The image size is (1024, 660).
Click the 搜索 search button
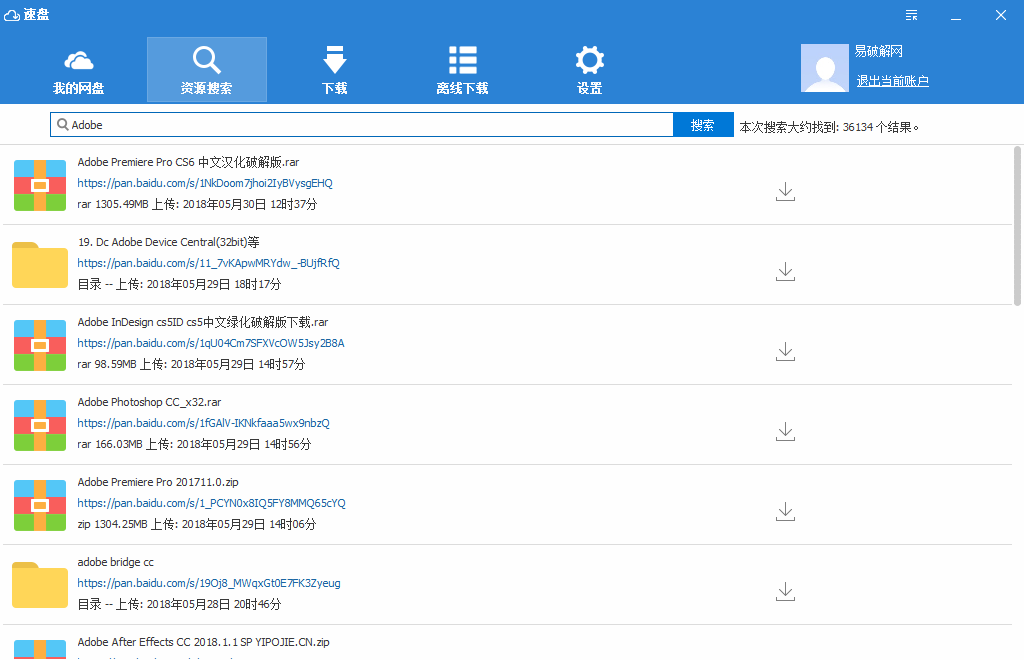click(x=703, y=125)
